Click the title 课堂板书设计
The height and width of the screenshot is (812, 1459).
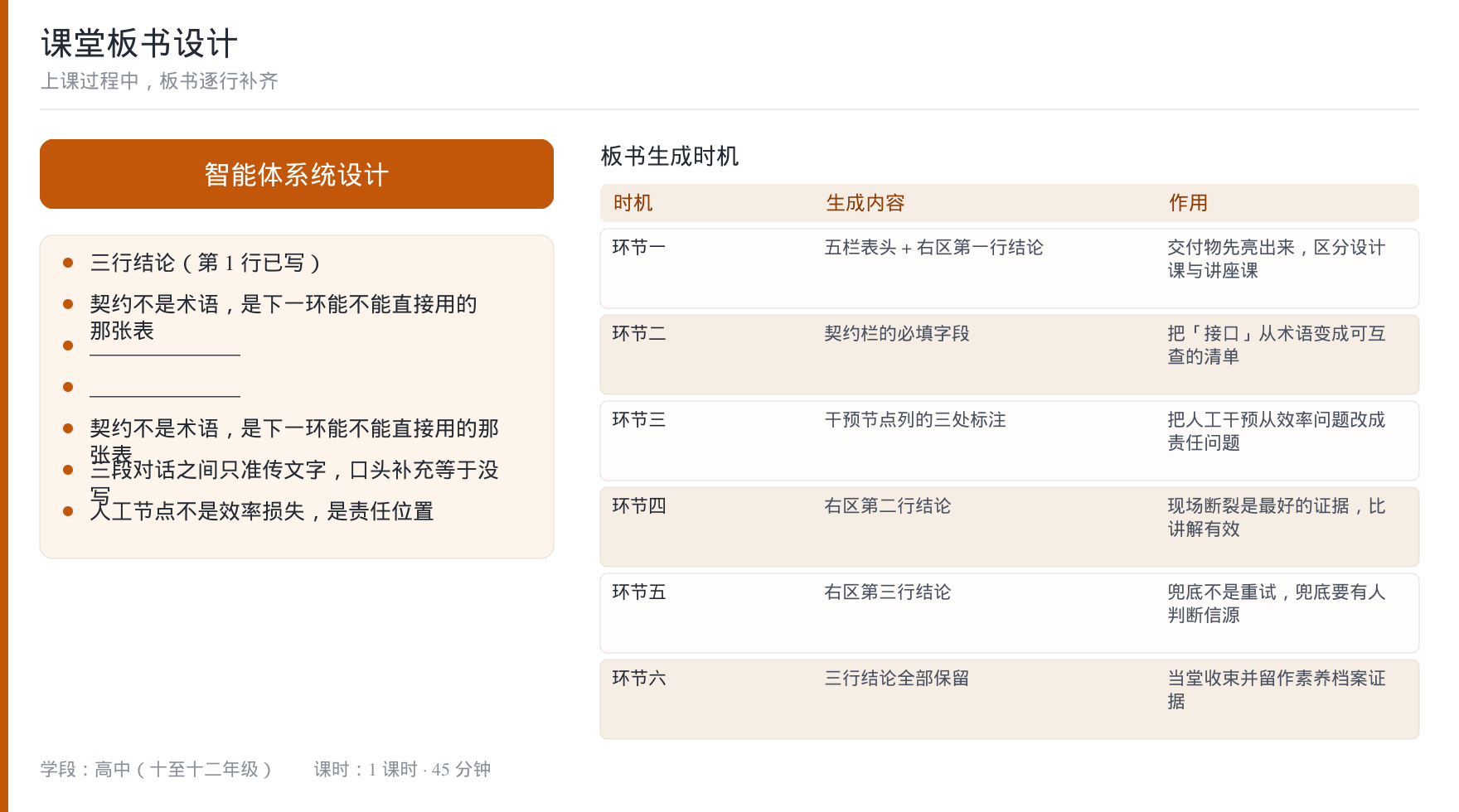tap(139, 43)
